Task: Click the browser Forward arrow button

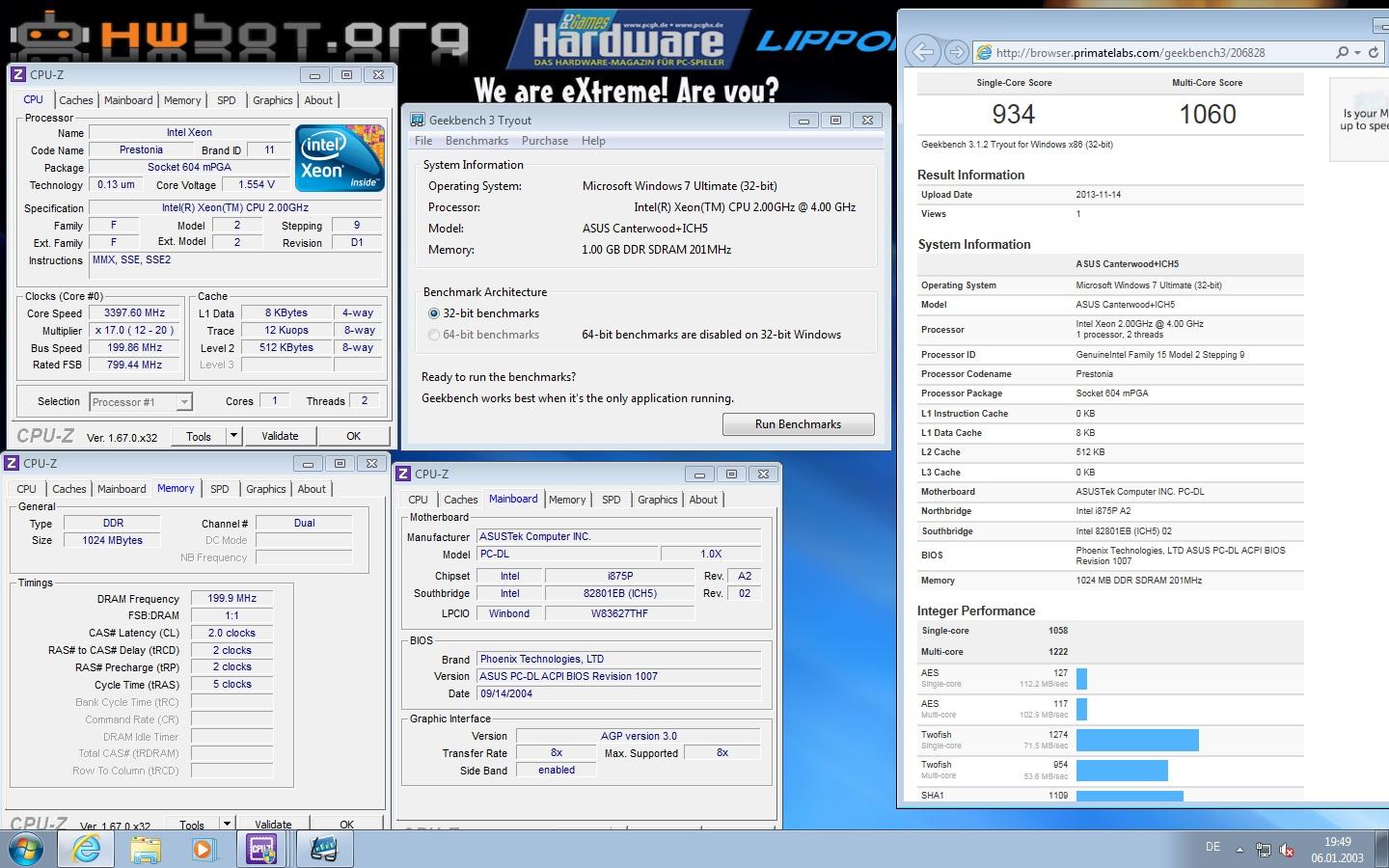Action: pyautogui.click(x=956, y=52)
